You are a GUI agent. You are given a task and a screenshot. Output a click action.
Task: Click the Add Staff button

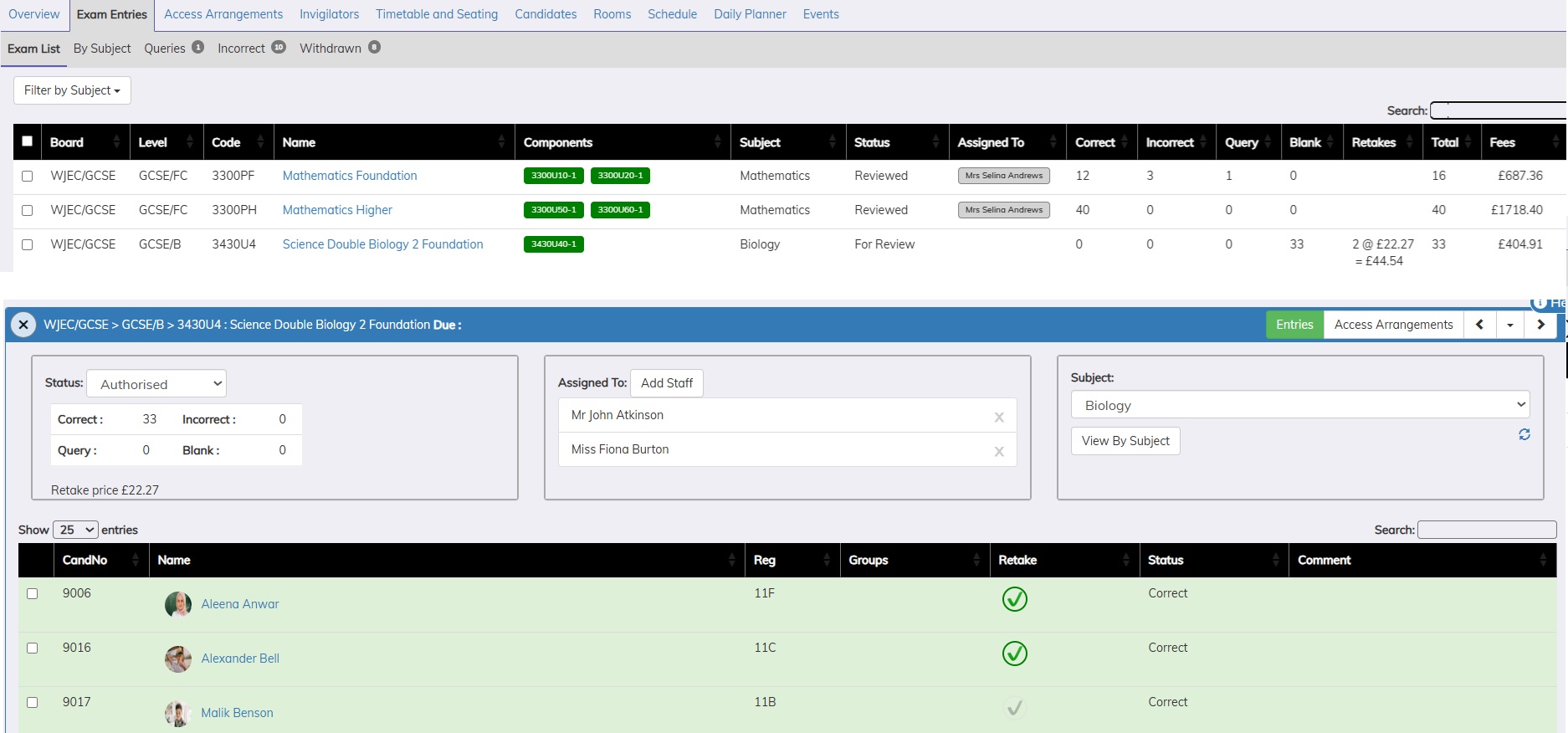(666, 383)
